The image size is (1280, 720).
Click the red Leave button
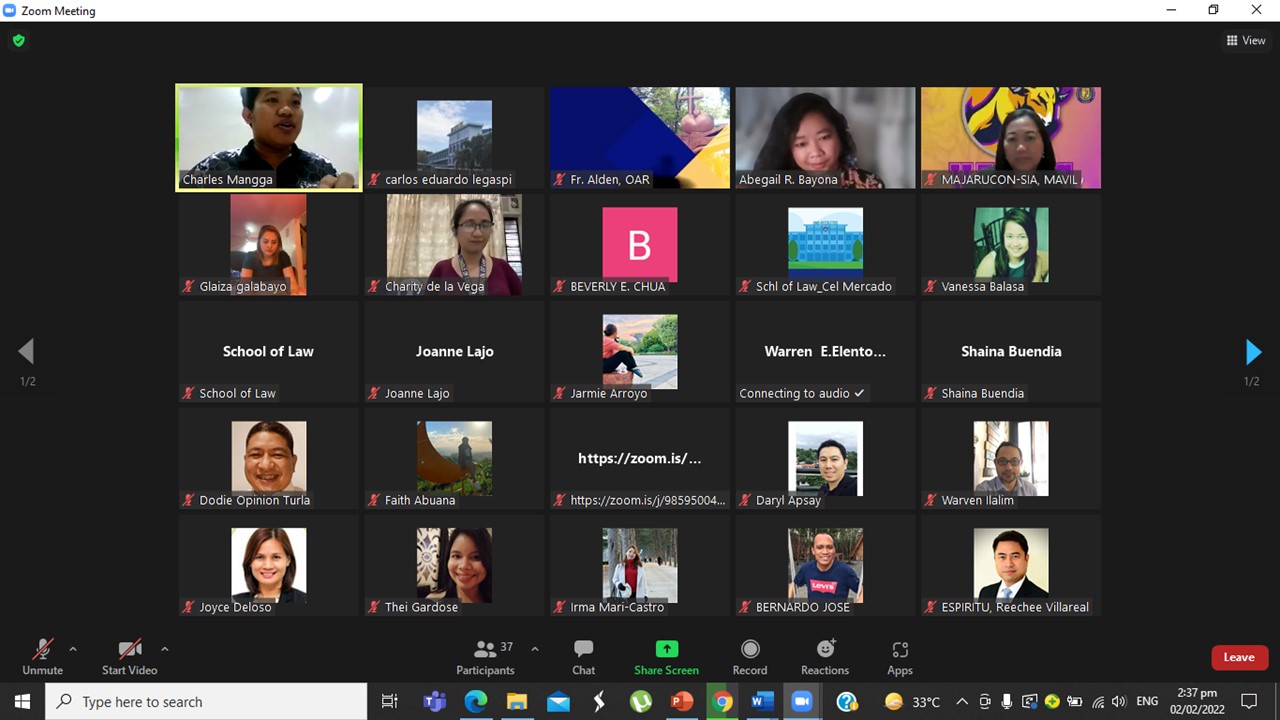tap(1238, 657)
